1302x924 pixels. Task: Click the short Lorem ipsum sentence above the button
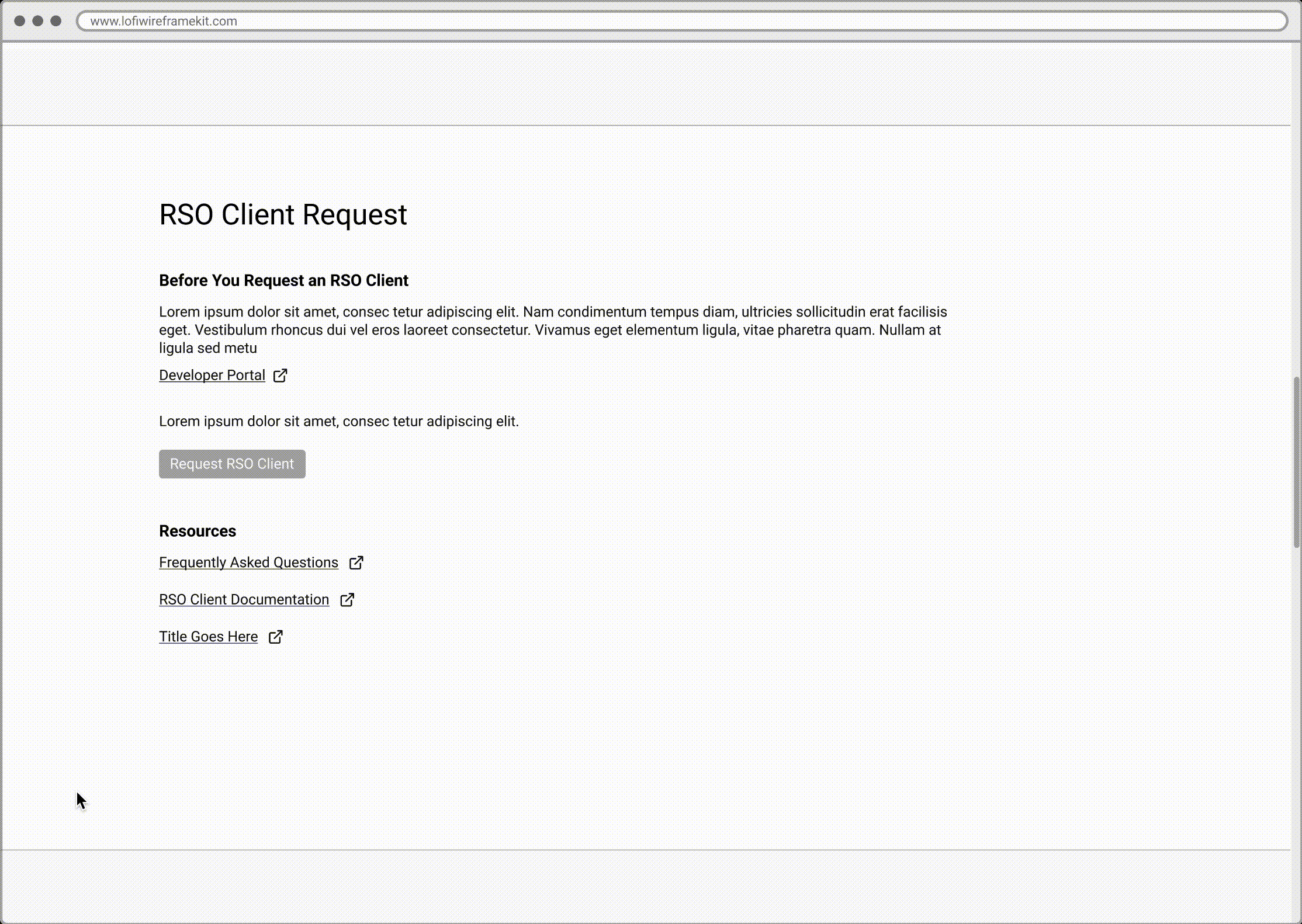tap(338, 421)
